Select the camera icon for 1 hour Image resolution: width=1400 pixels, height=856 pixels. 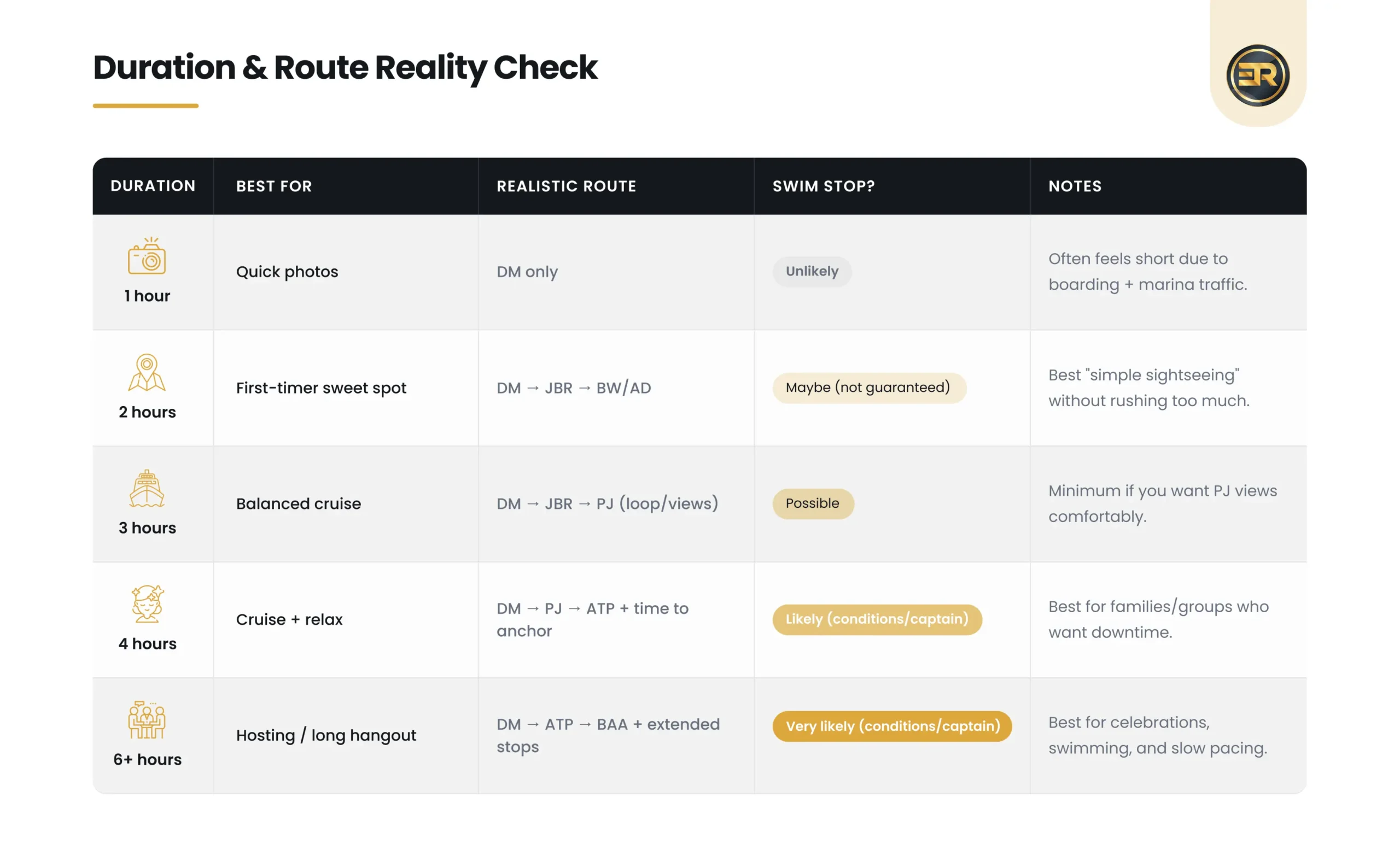pos(147,256)
